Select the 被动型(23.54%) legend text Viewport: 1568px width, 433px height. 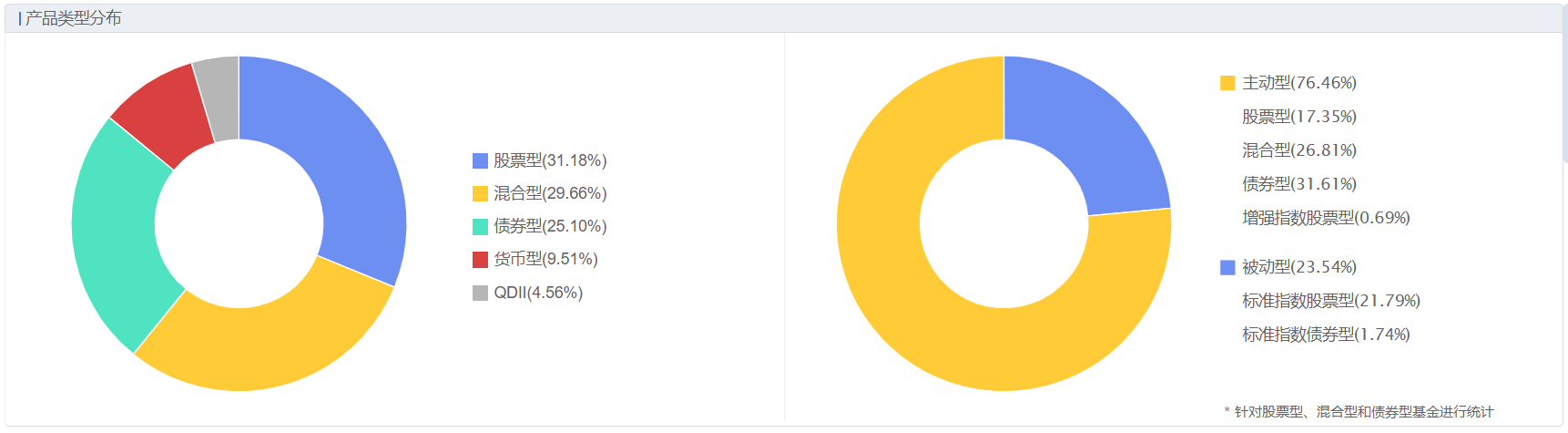pos(1299,267)
